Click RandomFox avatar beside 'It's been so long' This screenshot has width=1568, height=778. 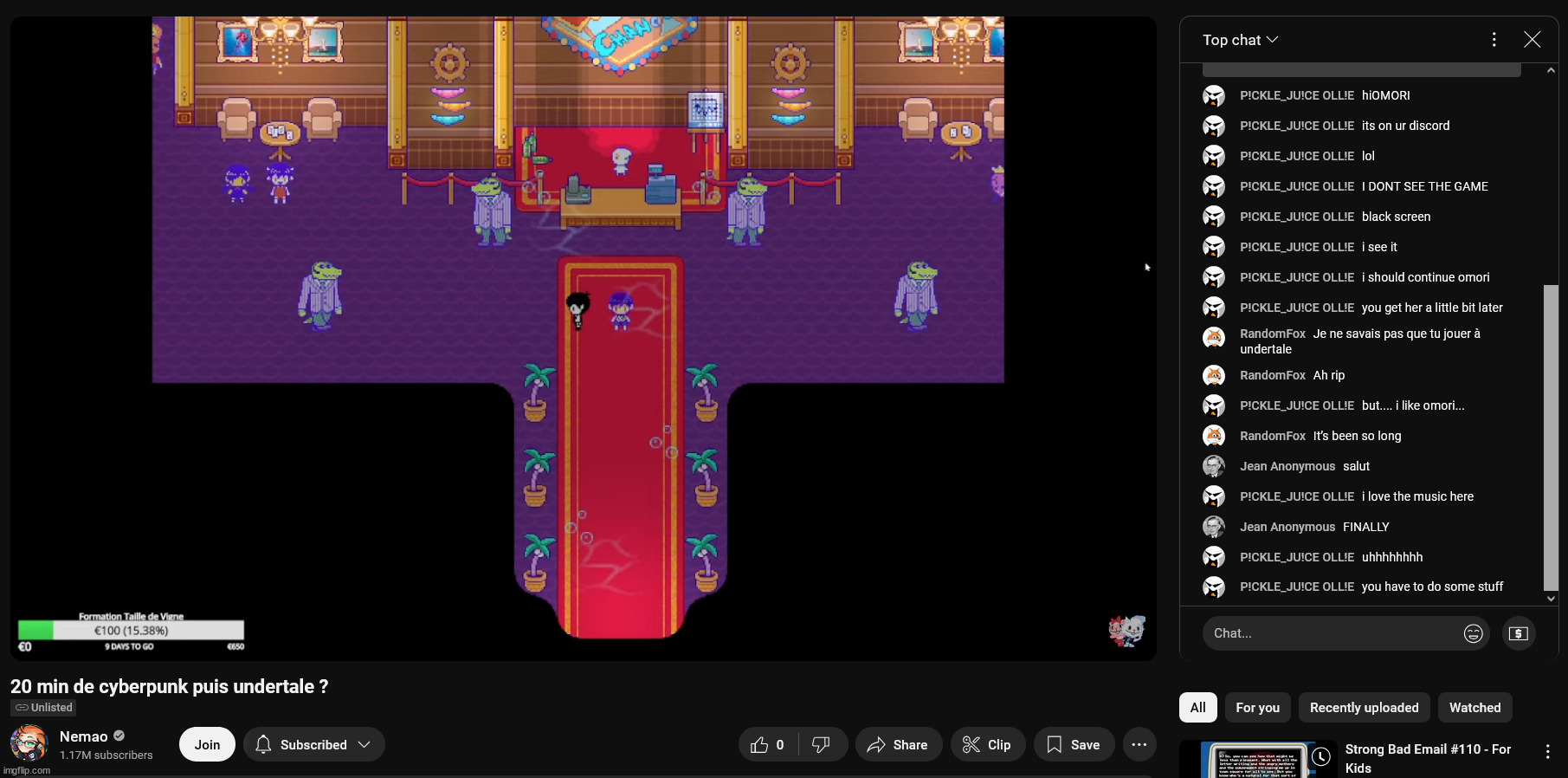[x=1214, y=436]
